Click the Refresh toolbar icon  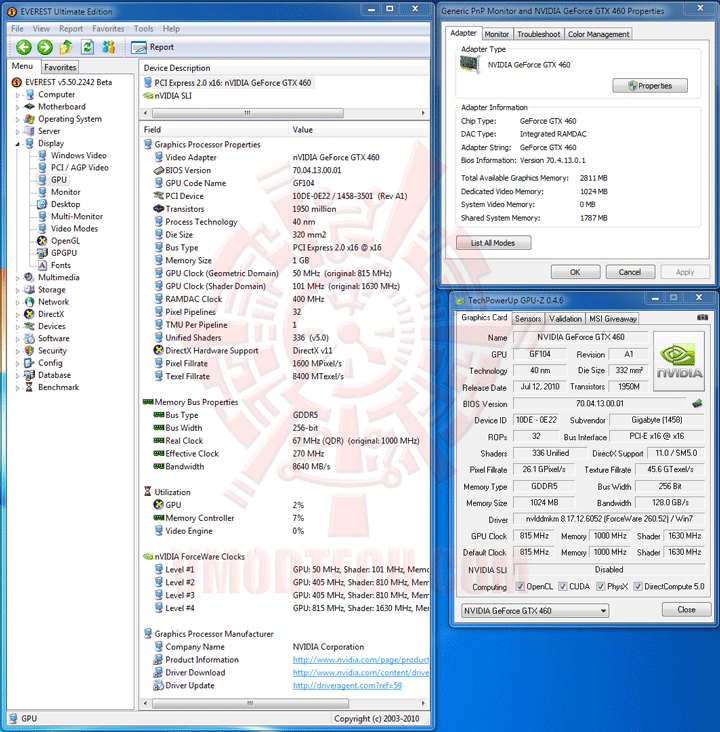(x=87, y=47)
